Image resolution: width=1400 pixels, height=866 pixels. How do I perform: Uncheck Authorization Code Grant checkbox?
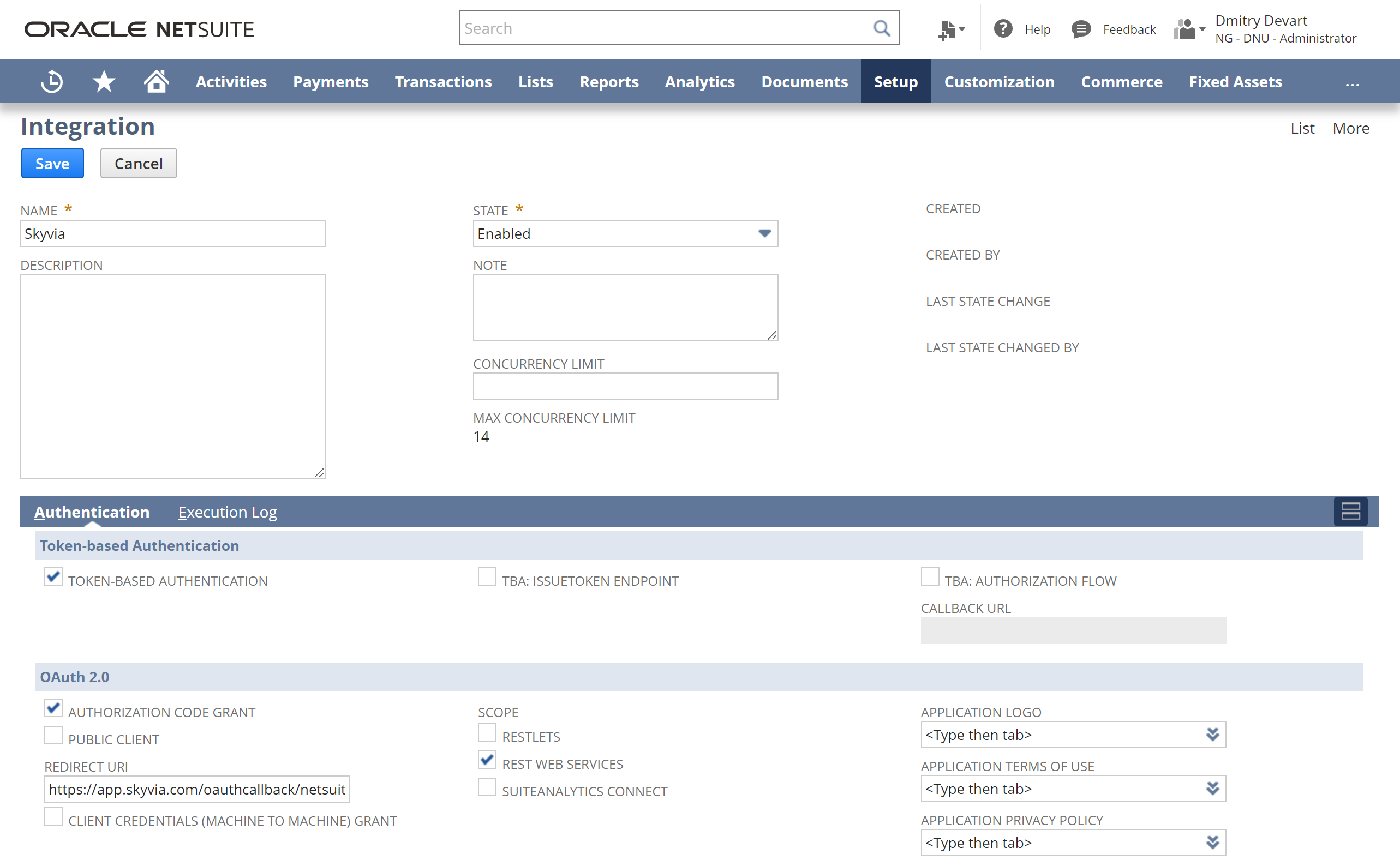(x=53, y=708)
